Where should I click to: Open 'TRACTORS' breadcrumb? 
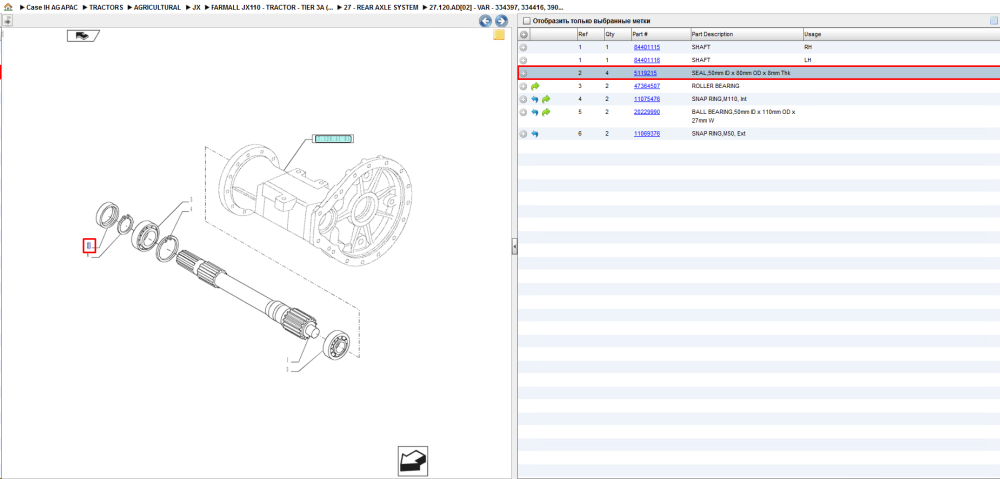pos(107,7)
